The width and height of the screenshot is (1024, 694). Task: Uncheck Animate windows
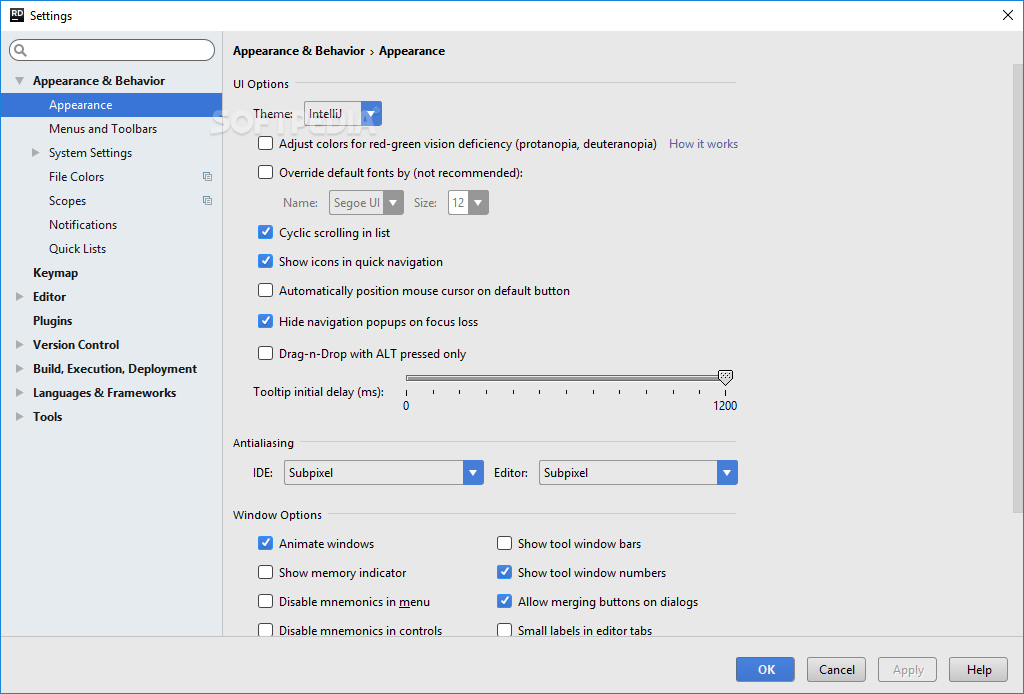point(265,543)
